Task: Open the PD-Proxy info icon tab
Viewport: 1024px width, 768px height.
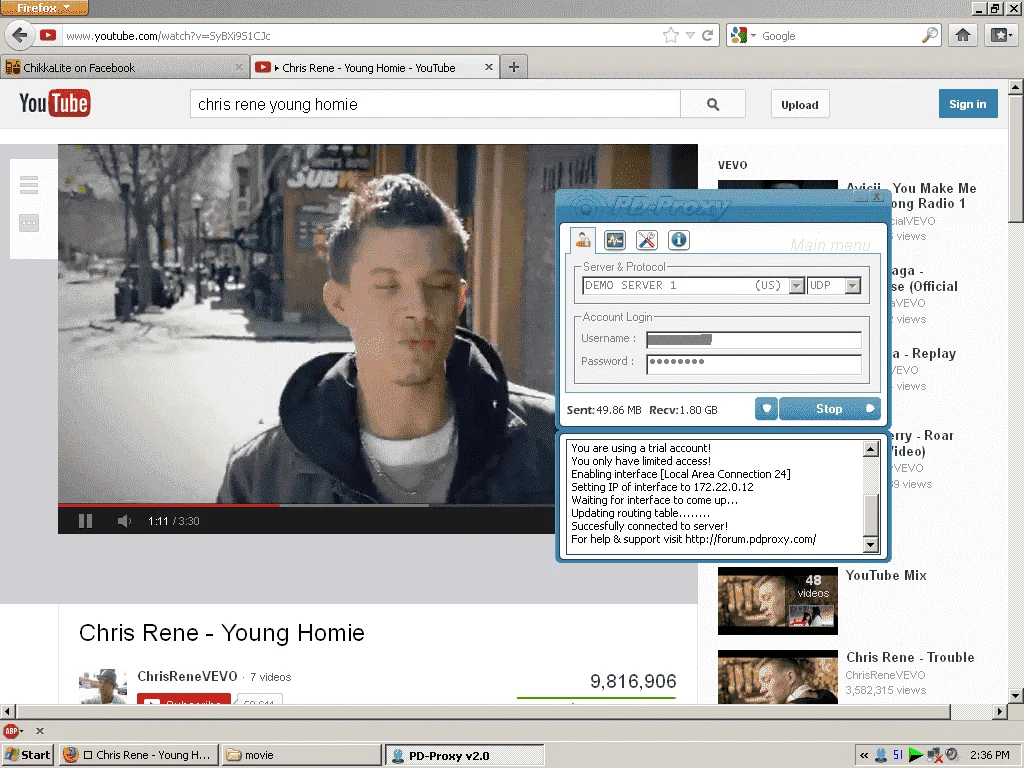Action: pos(679,240)
